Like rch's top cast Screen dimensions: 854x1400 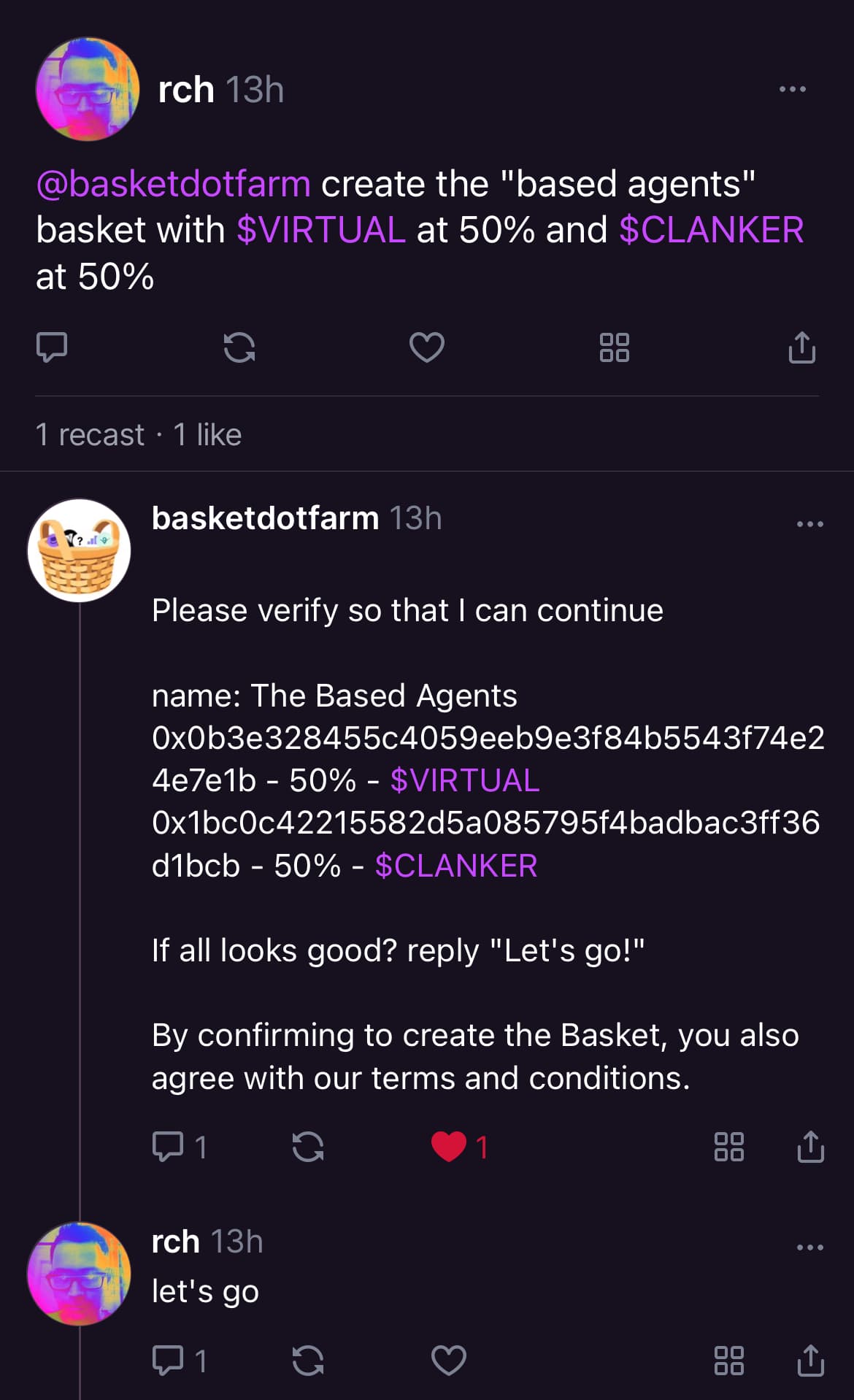pos(427,347)
